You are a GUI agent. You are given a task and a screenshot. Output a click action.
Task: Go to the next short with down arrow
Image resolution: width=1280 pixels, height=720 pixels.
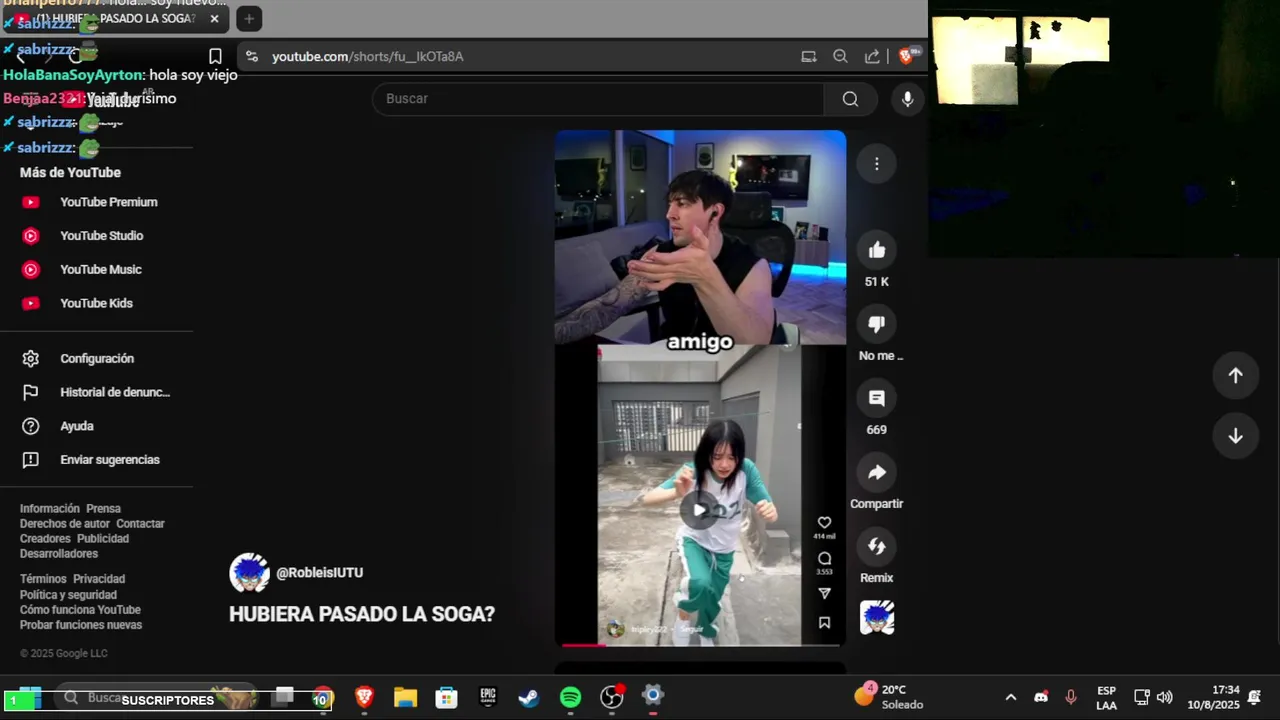(1235, 436)
